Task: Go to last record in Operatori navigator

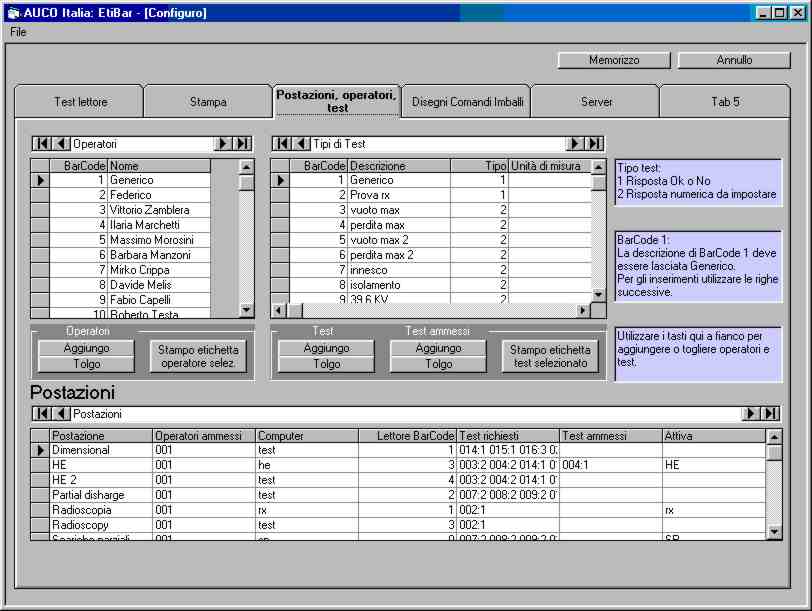Action: click(242, 143)
